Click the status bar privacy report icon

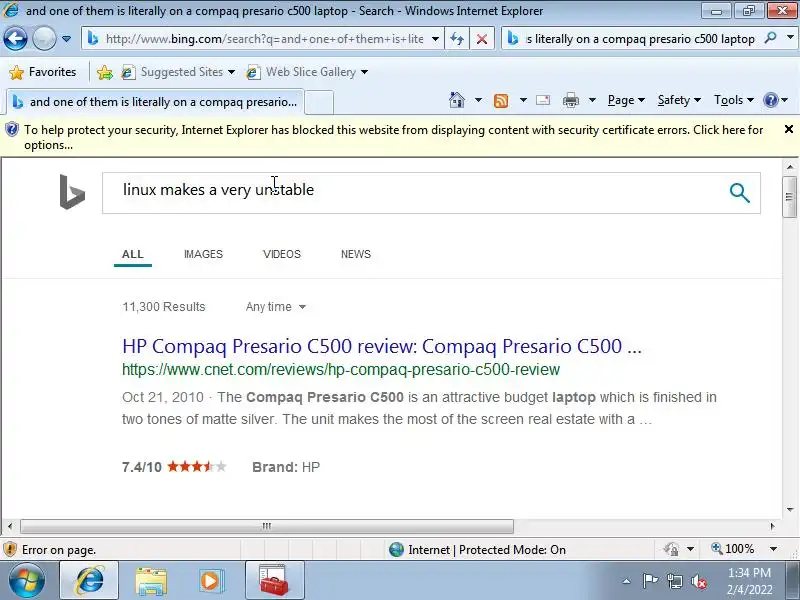tap(671, 549)
